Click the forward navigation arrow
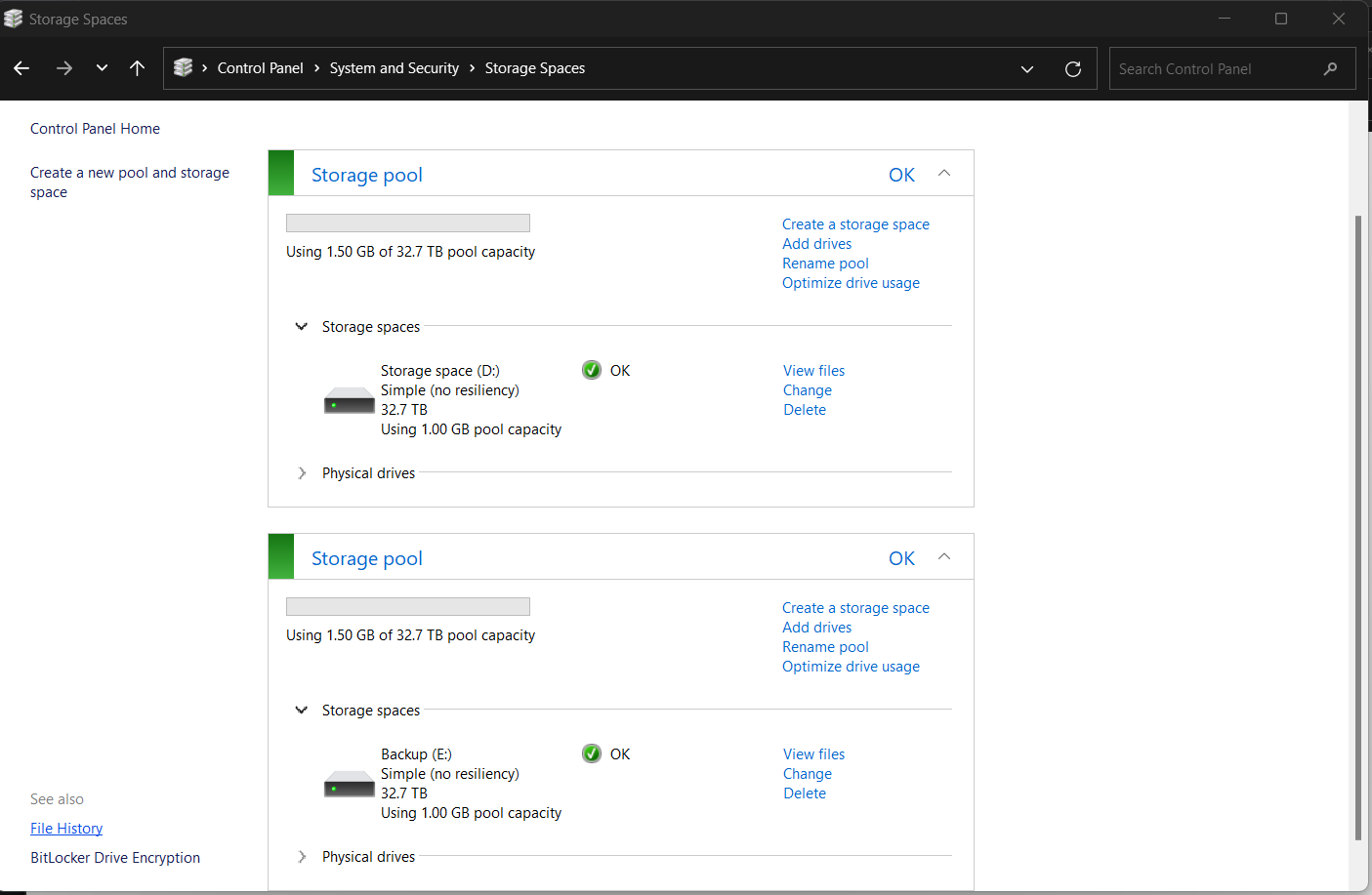1372x895 pixels. pyautogui.click(x=64, y=68)
